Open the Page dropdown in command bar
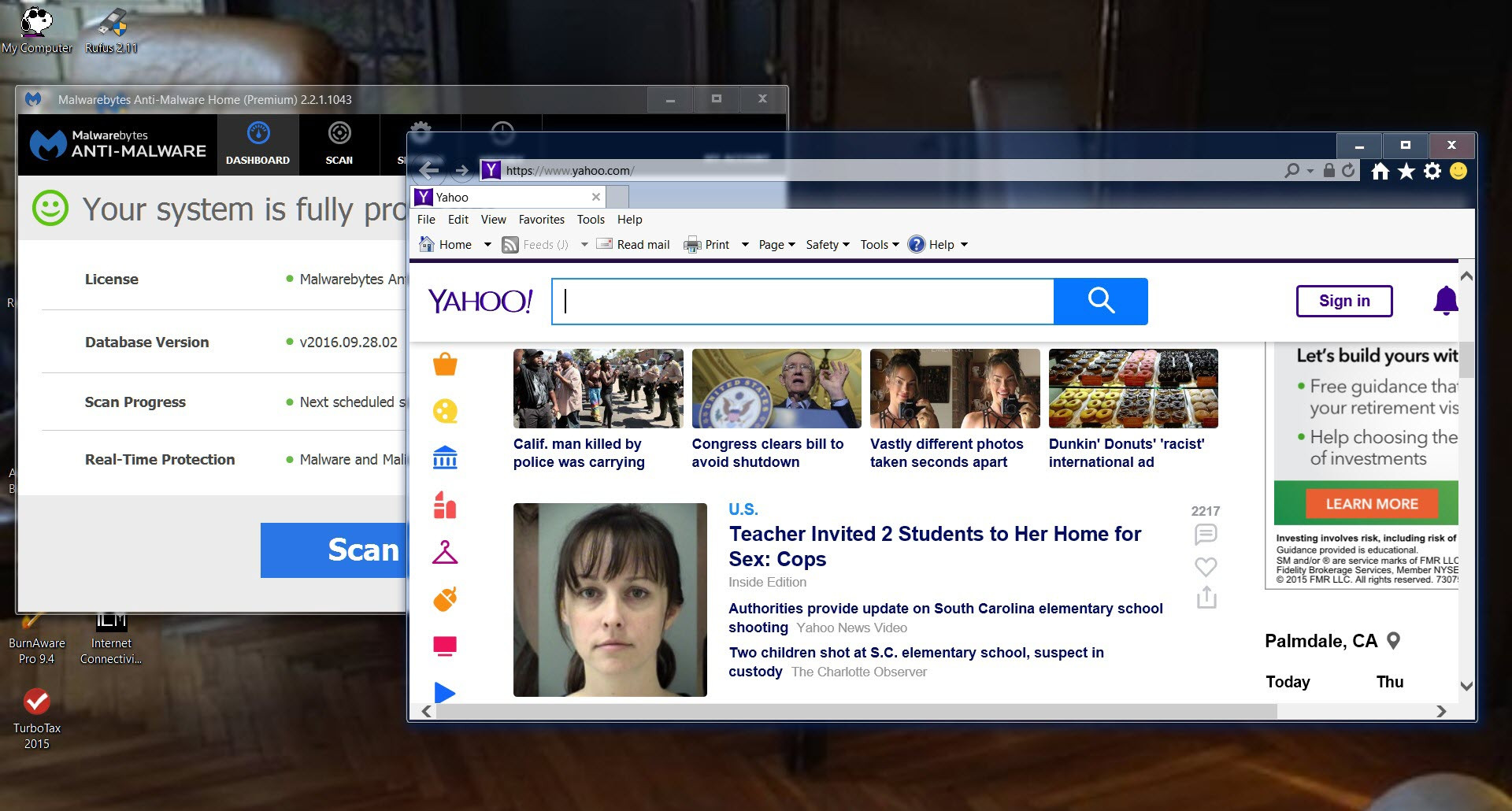Image resolution: width=1512 pixels, height=811 pixels. click(776, 245)
